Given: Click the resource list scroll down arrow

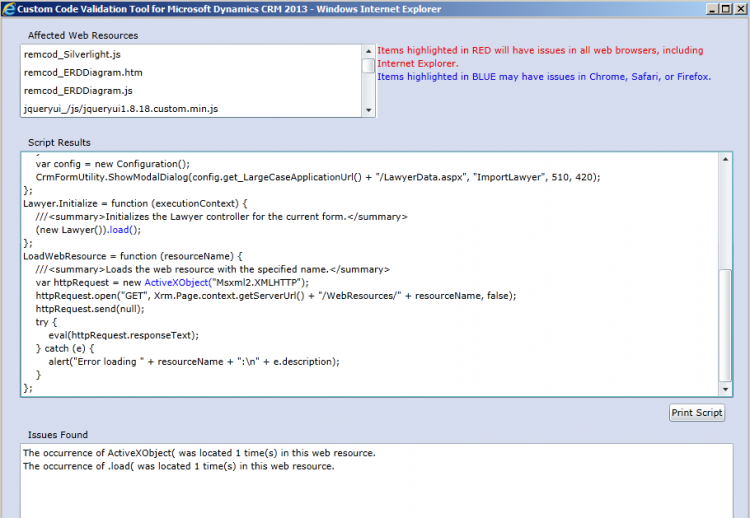Looking at the screenshot, I should tap(368, 110).
